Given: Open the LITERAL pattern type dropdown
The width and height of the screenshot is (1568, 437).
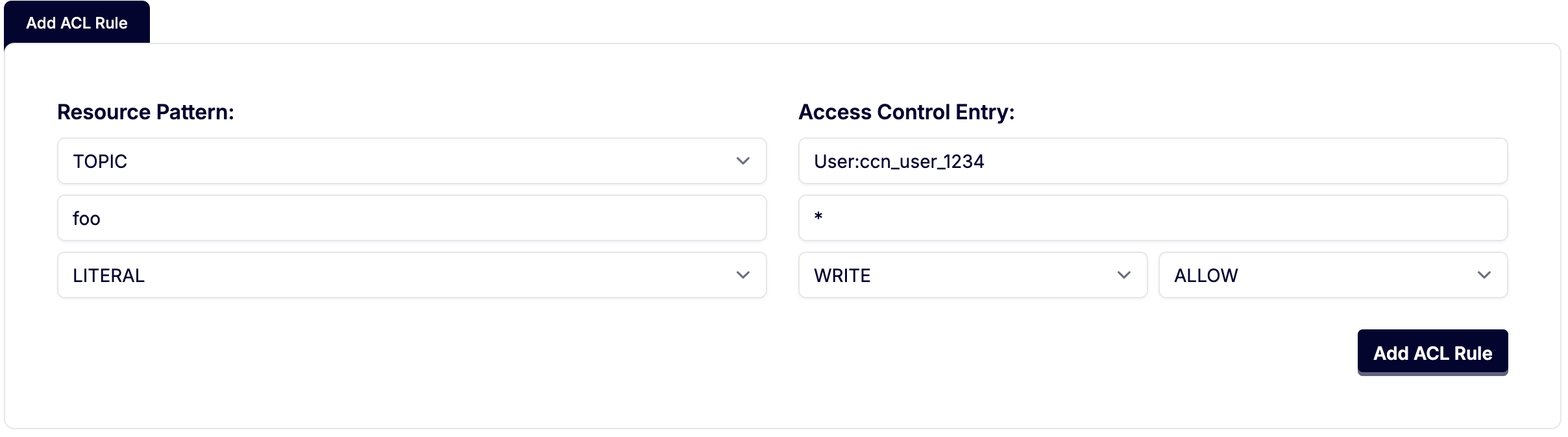Looking at the screenshot, I should coord(411,275).
